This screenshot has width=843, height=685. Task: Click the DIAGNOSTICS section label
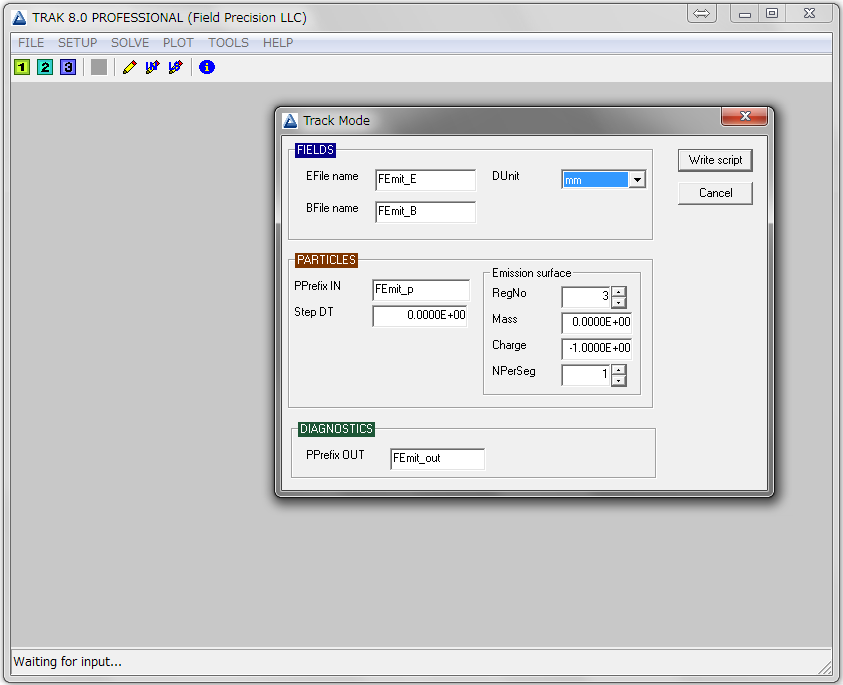click(x=336, y=429)
